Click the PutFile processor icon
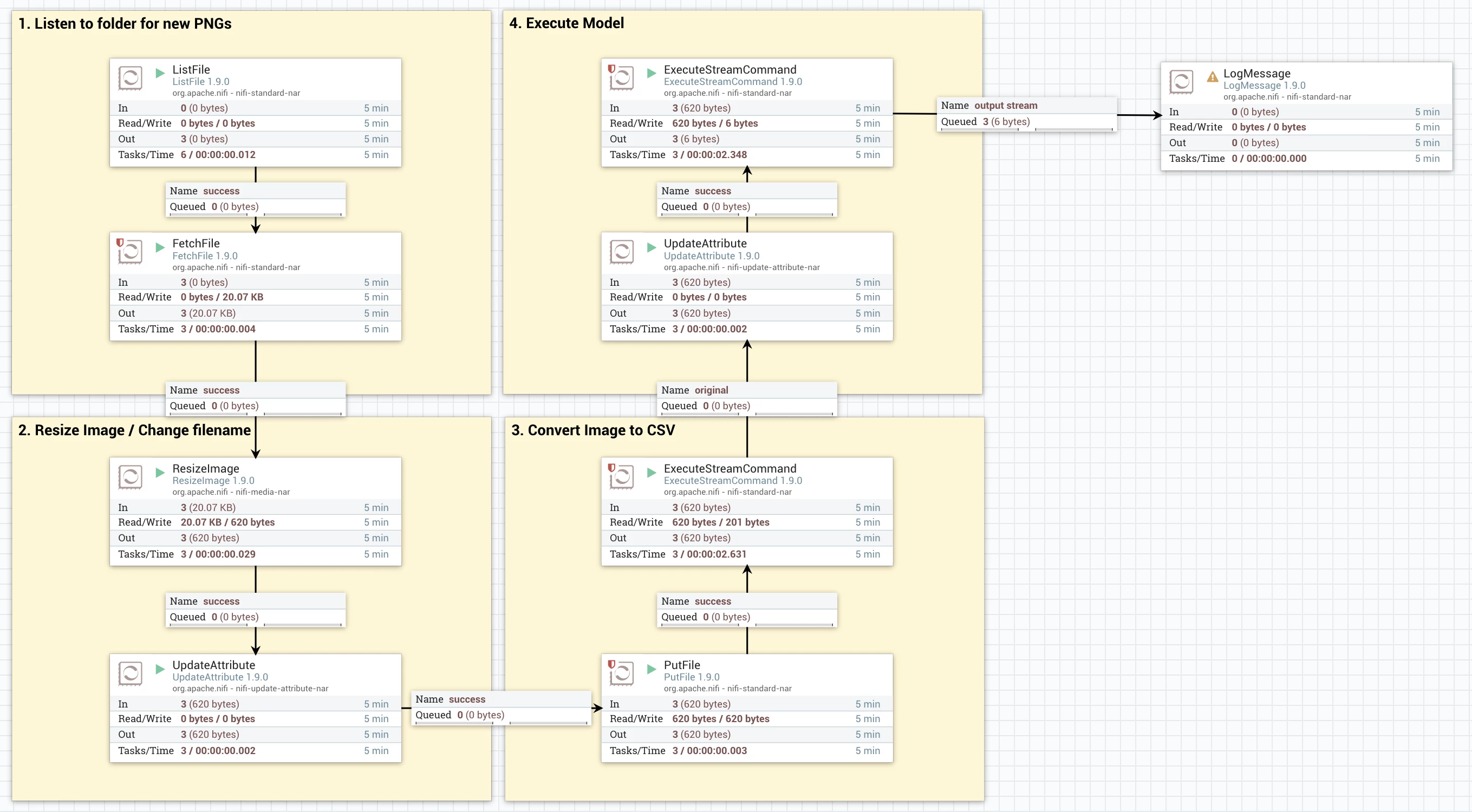The height and width of the screenshot is (812, 1472). 621,673
